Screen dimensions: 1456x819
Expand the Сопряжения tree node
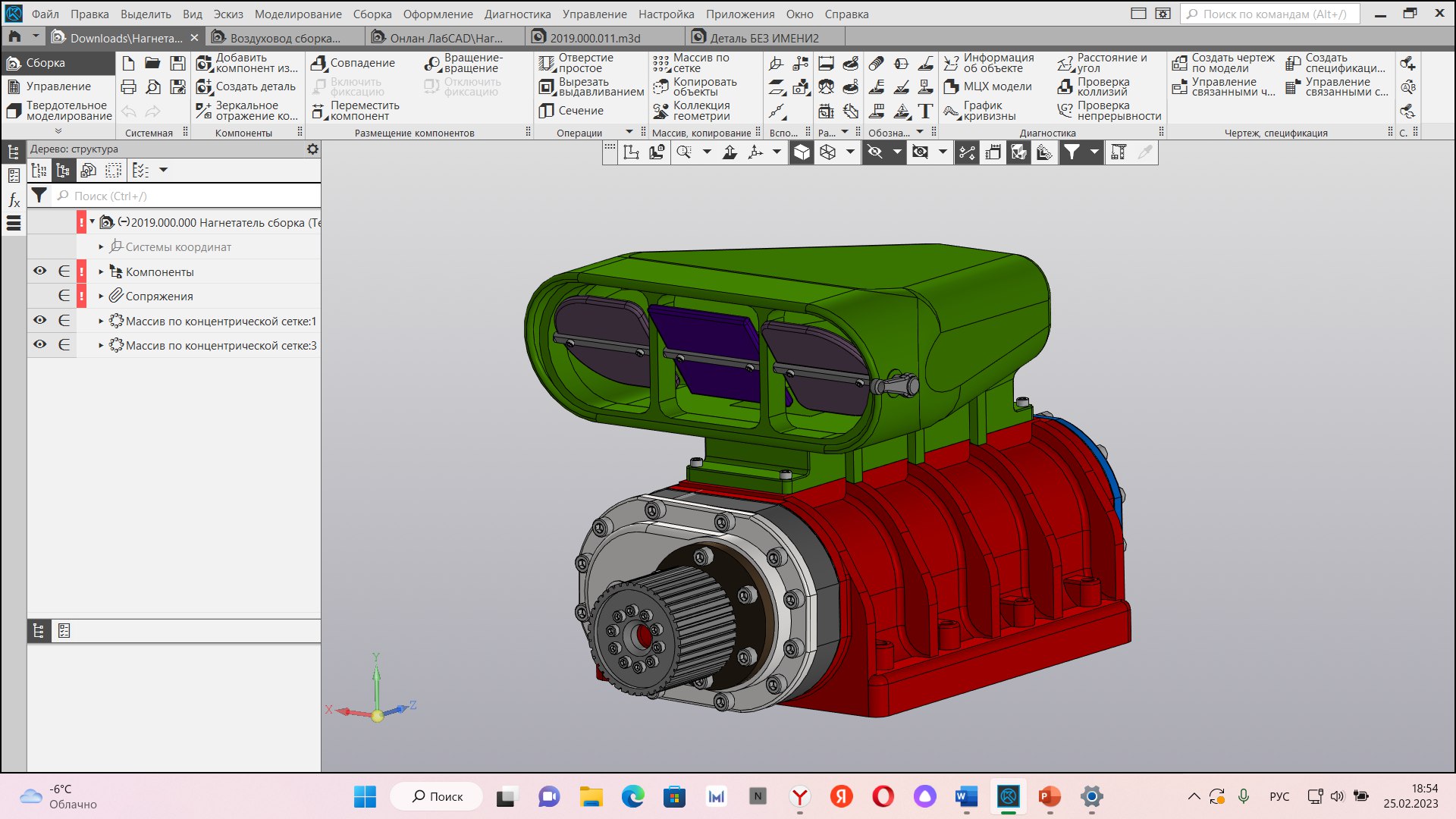point(101,297)
